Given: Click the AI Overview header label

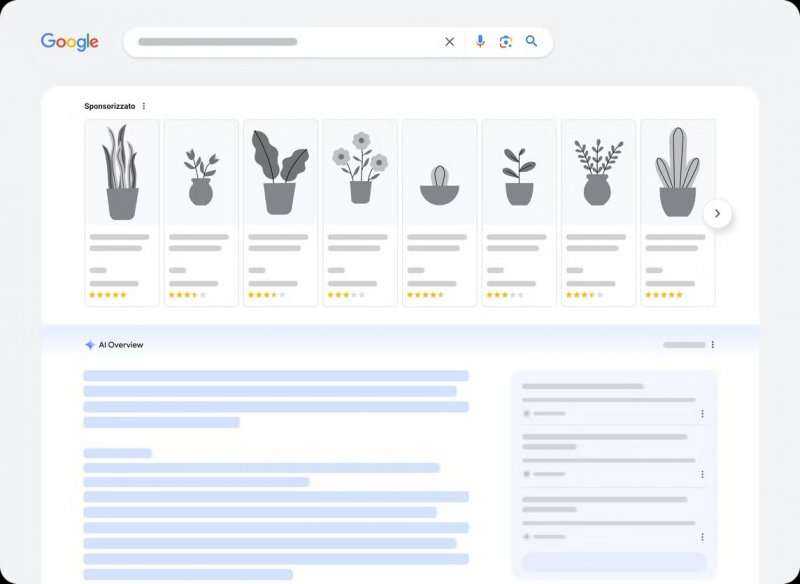Looking at the screenshot, I should (120, 344).
